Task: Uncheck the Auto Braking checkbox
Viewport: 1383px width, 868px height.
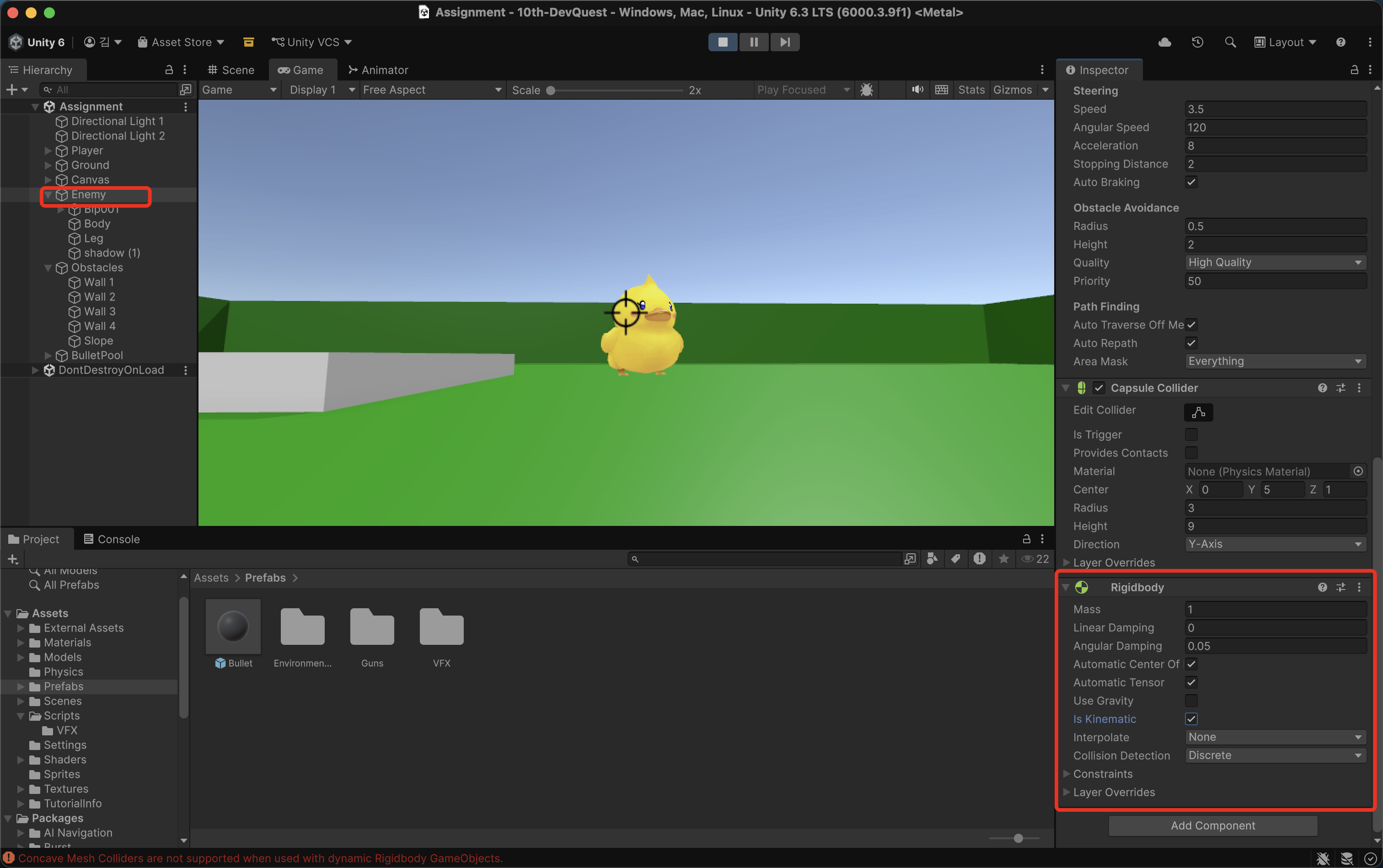Action: pyautogui.click(x=1191, y=182)
